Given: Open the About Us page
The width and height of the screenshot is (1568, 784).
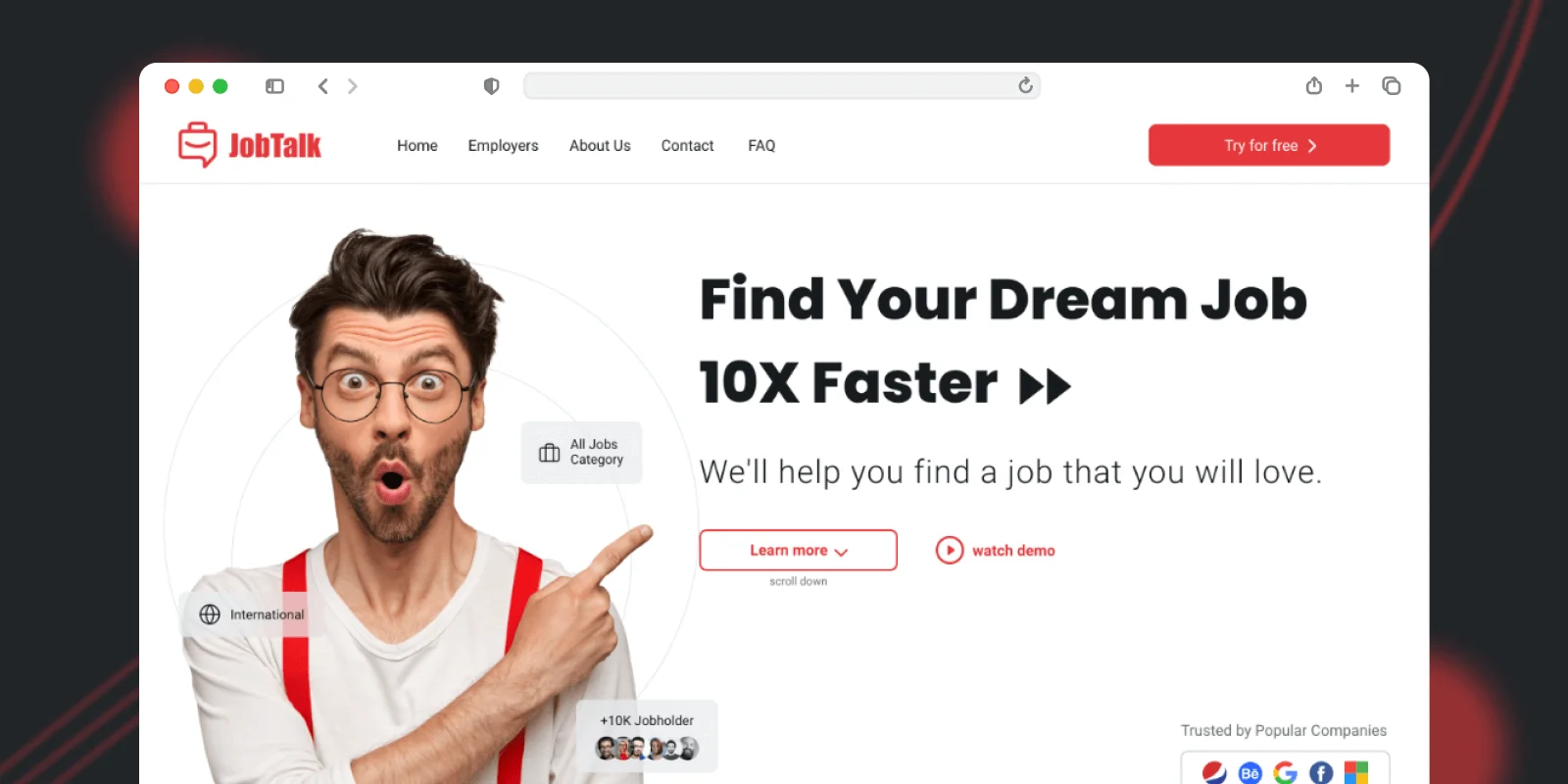Looking at the screenshot, I should [600, 145].
